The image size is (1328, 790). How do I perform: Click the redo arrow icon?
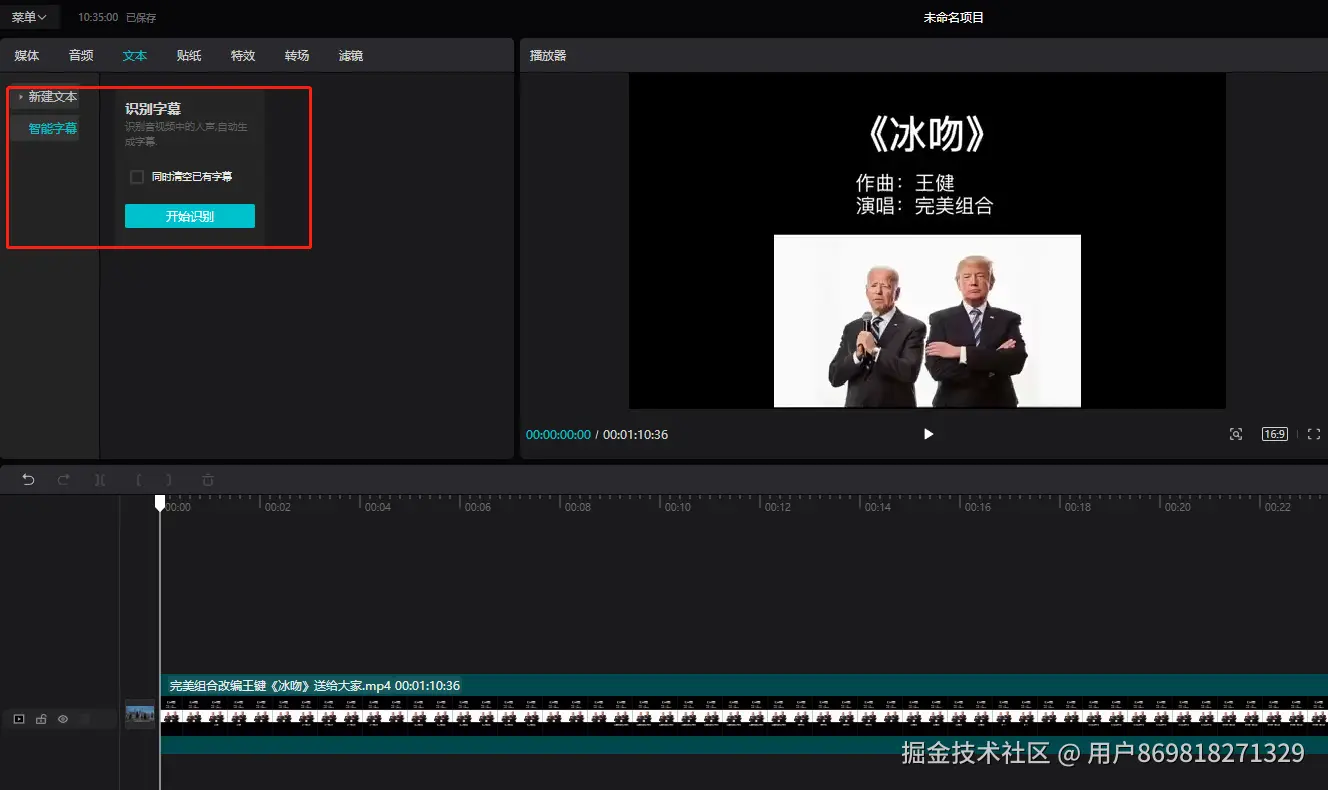tap(64, 480)
